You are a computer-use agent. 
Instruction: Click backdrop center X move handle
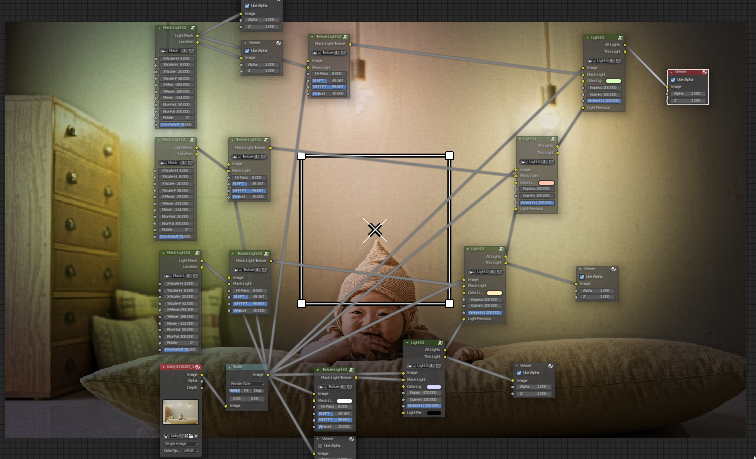(x=375, y=230)
